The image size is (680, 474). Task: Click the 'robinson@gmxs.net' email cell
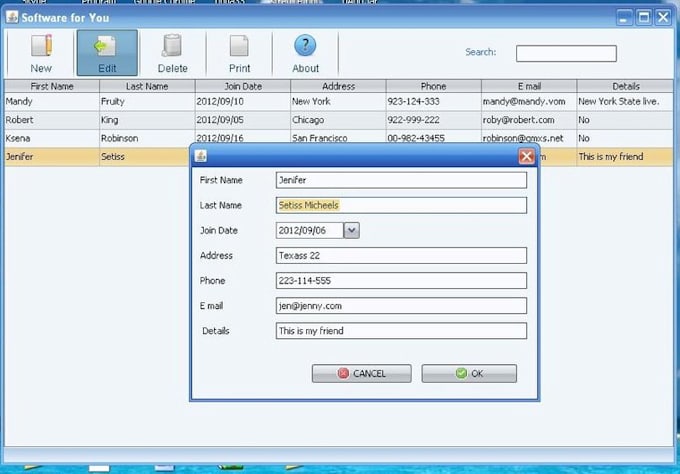pyautogui.click(x=529, y=137)
